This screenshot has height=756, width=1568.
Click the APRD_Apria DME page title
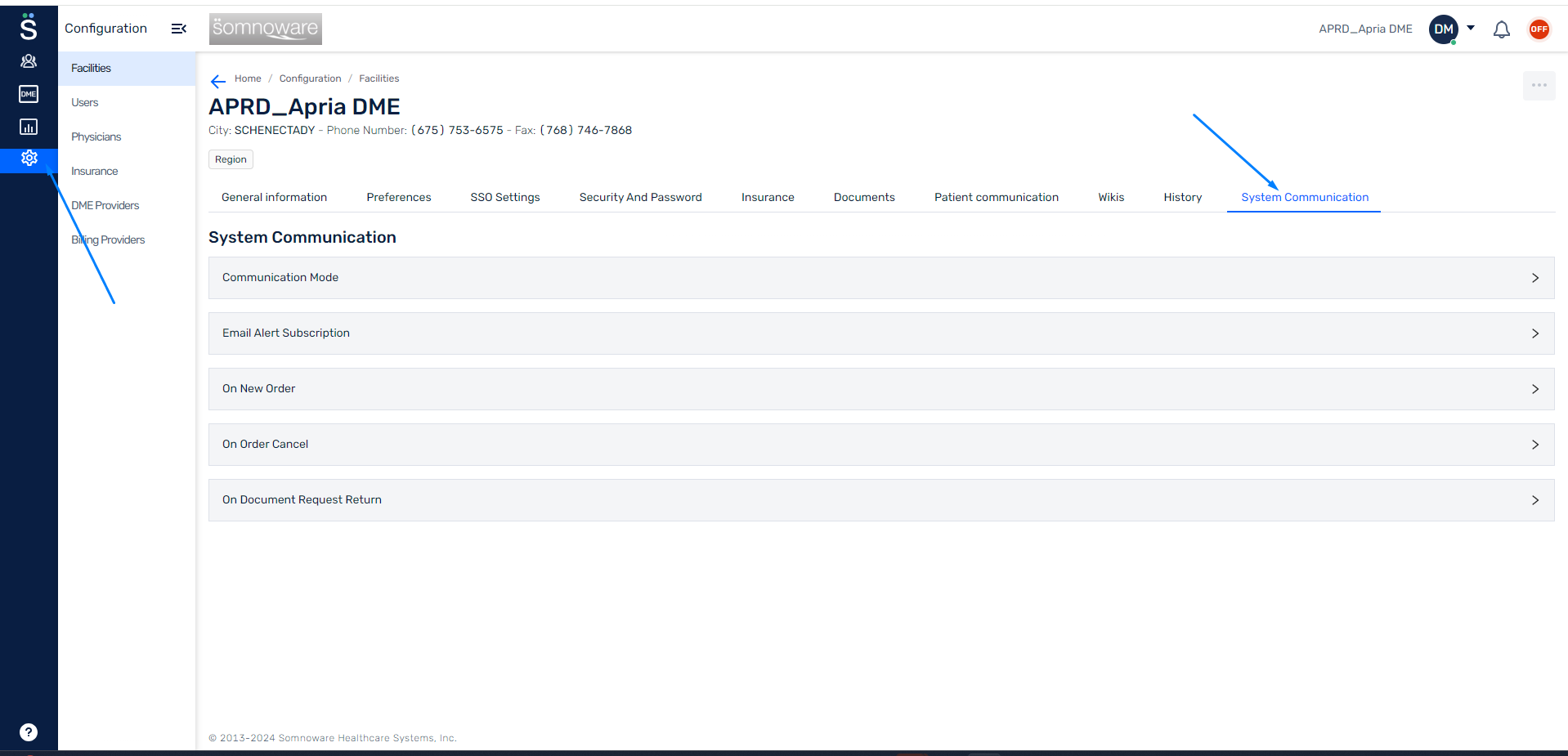point(304,107)
